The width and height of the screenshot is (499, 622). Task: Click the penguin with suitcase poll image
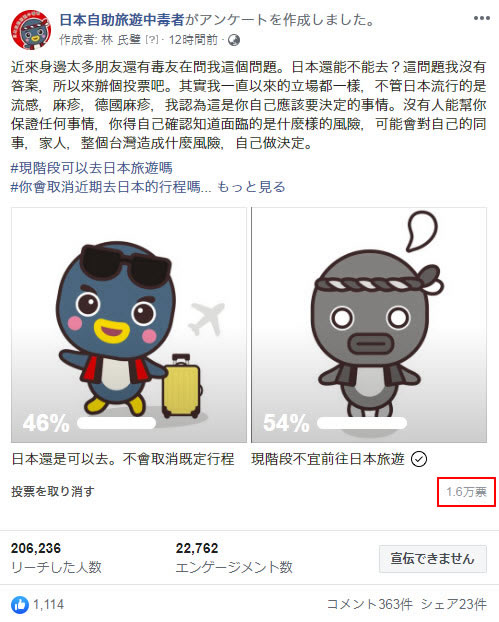129,325
